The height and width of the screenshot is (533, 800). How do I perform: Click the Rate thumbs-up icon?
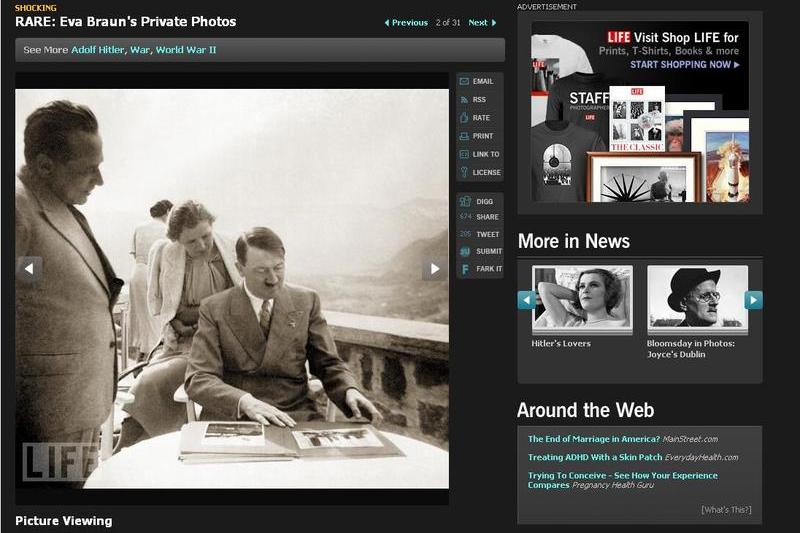pyautogui.click(x=464, y=118)
